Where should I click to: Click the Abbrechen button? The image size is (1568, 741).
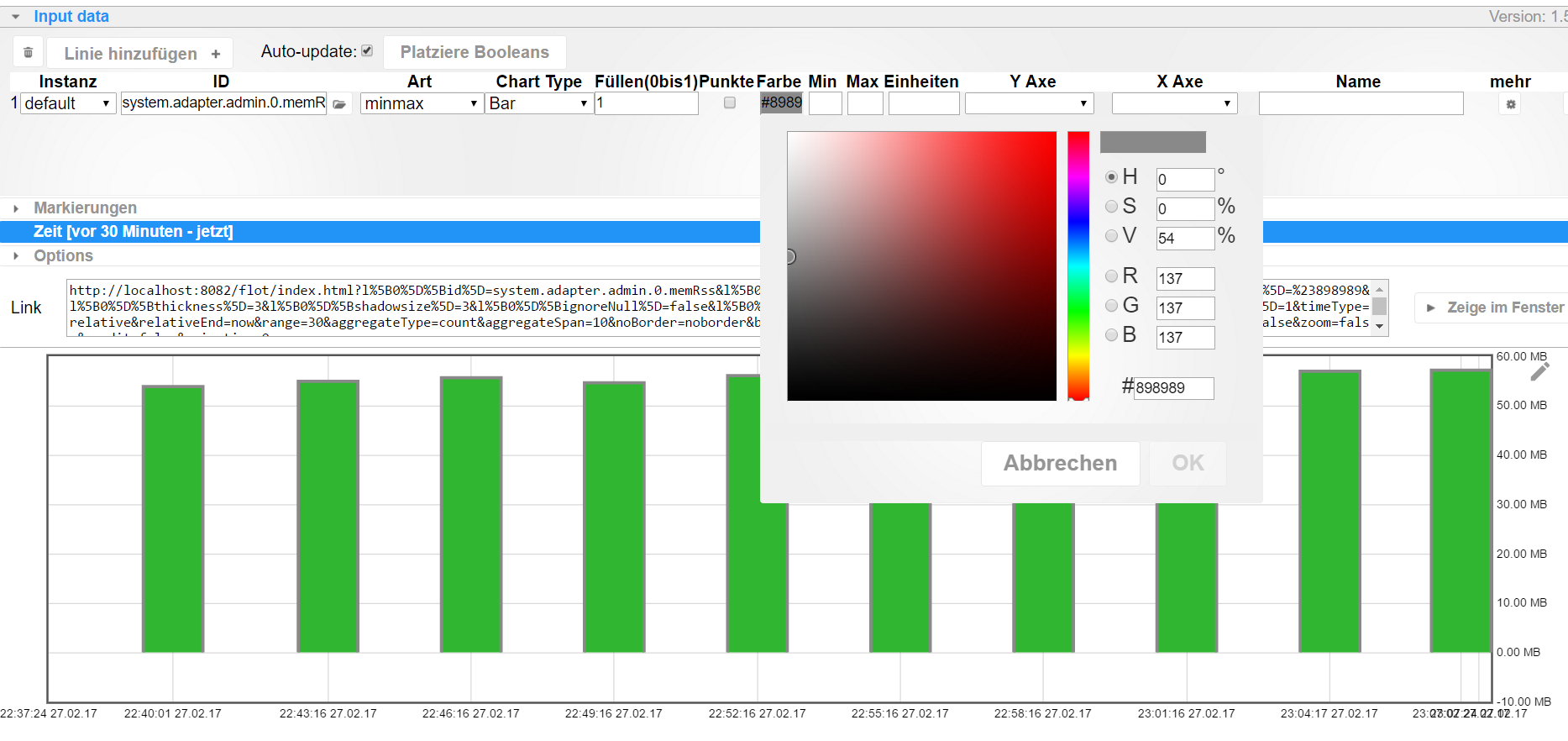pos(1060,463)
